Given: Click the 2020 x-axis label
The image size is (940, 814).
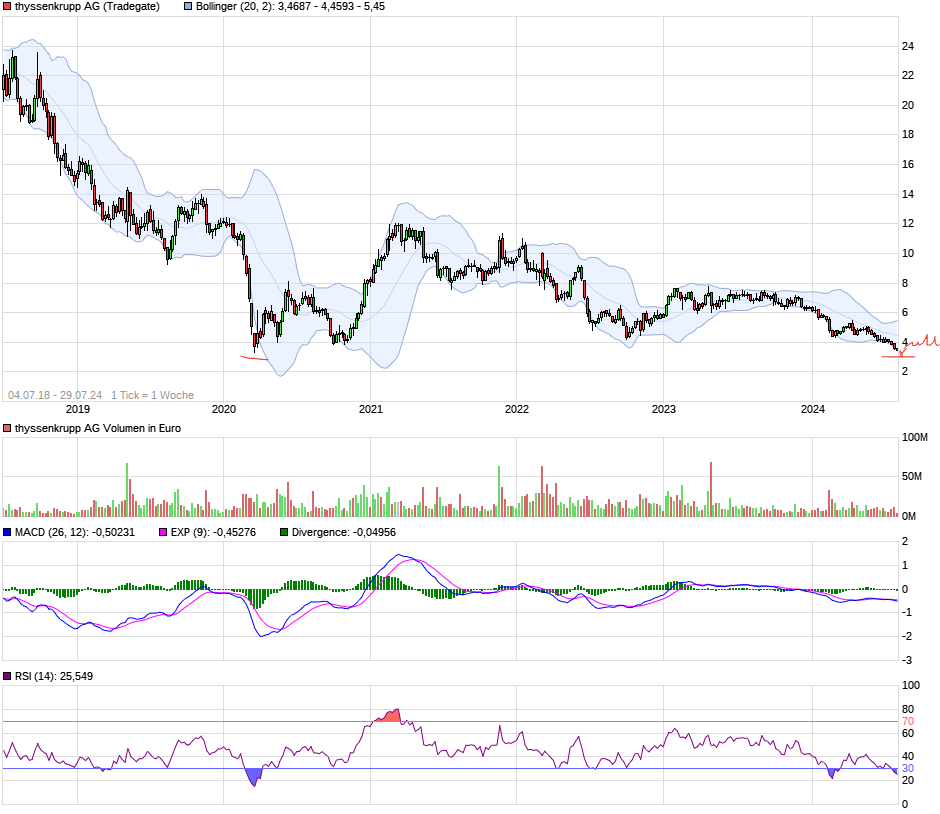Looking at the screenshot, I should pyautogui.click(x=224, y=409).
